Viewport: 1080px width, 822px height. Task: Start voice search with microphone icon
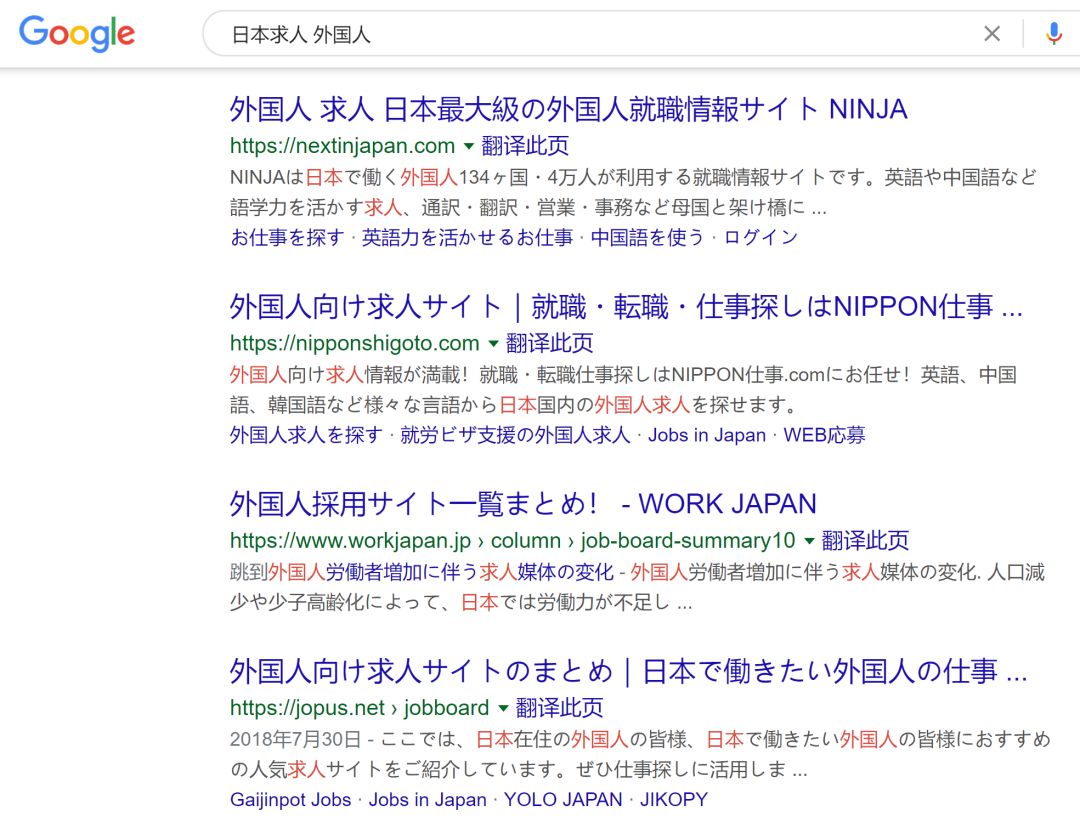tap(1053, 34)
